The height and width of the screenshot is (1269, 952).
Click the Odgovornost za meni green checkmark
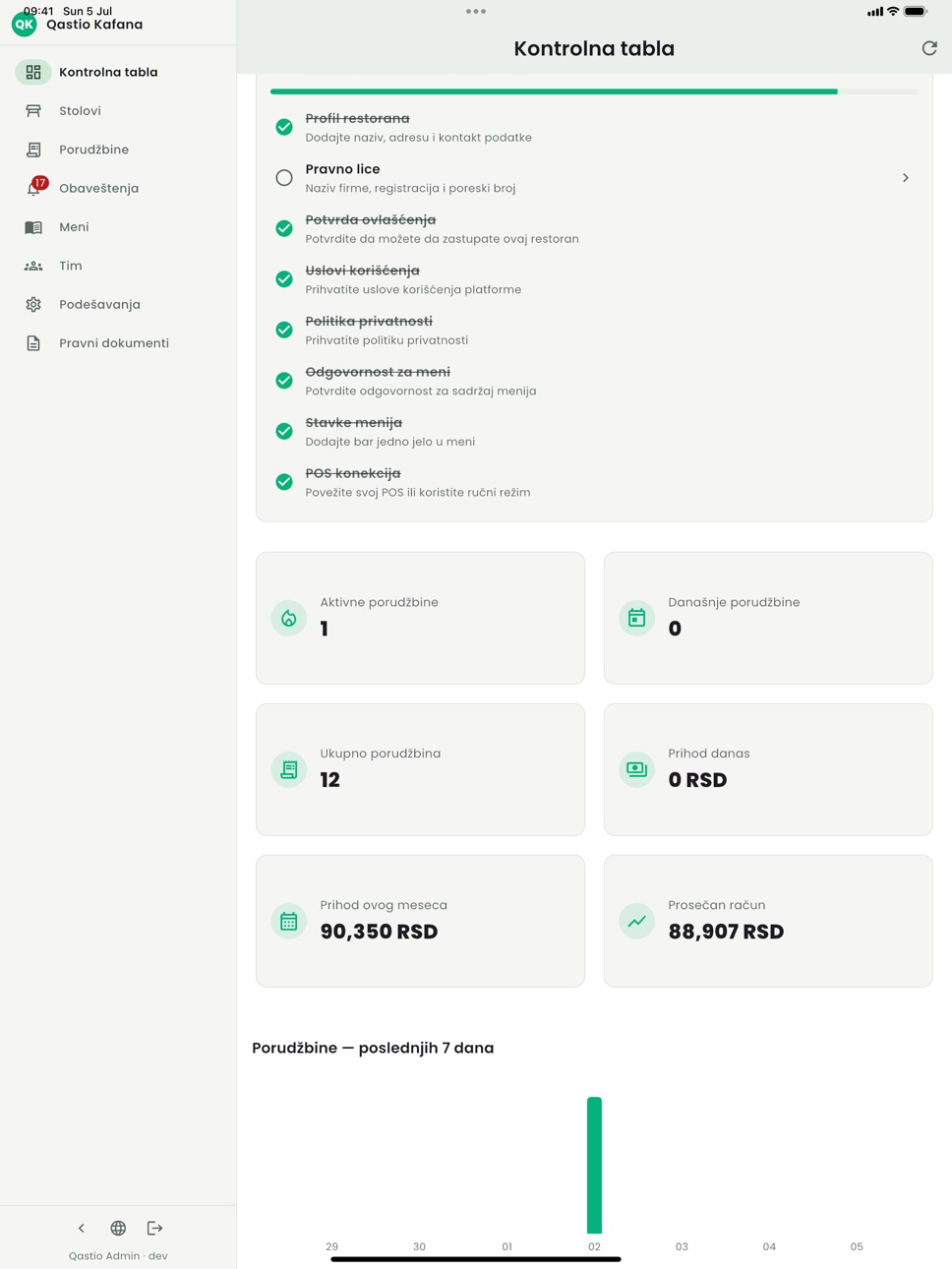click(x=284, y=381)
